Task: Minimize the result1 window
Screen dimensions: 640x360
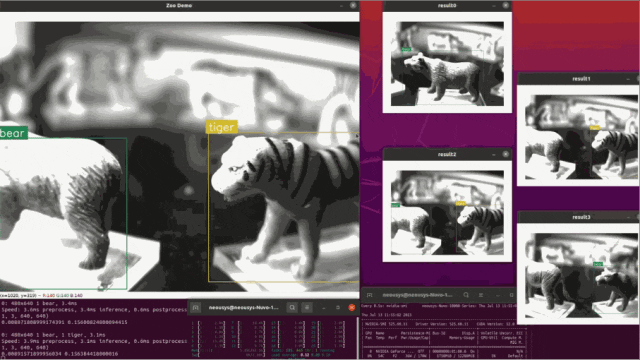Action: pos(628,79)
